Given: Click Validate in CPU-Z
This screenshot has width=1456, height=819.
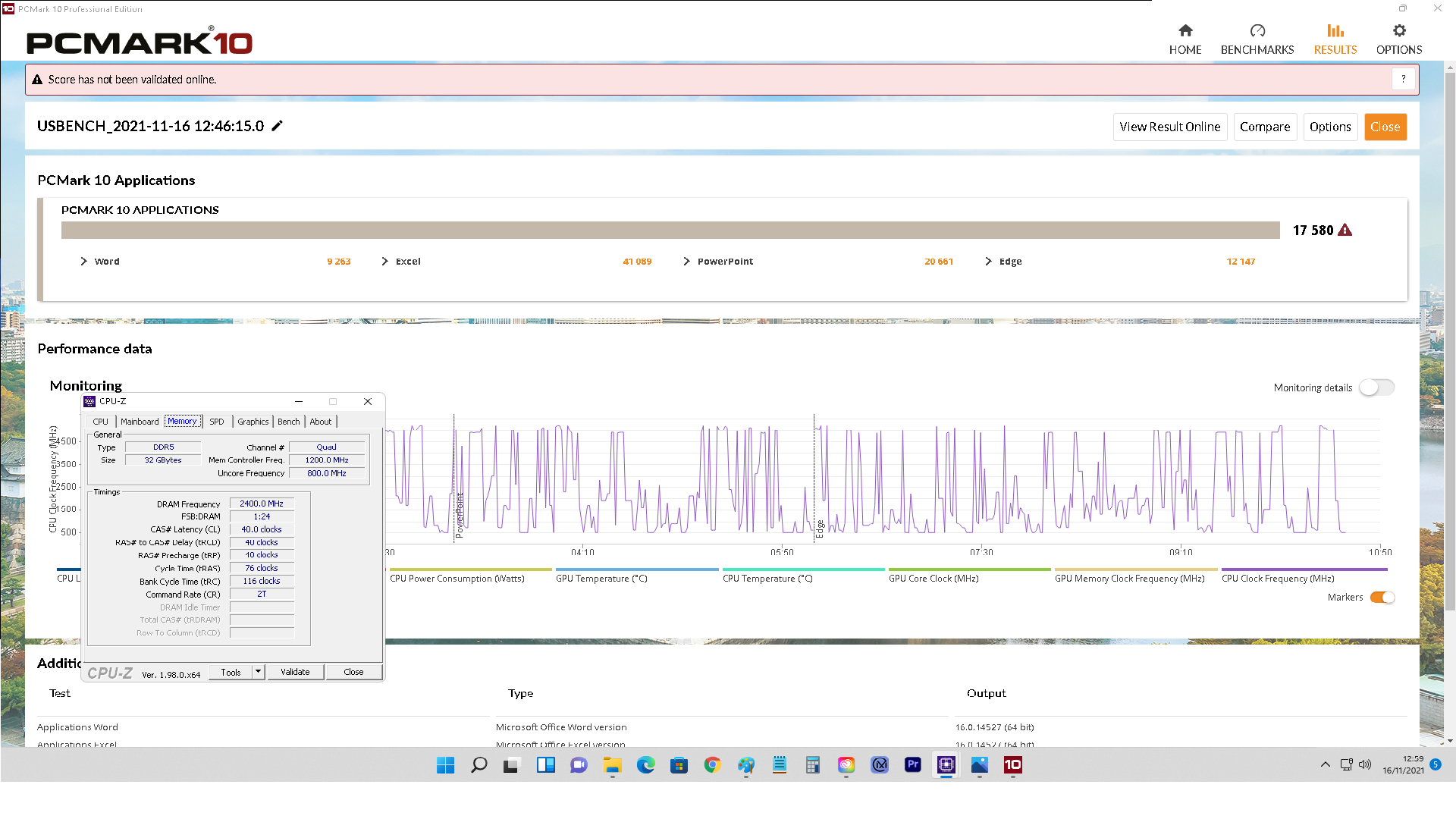Looking at the screenshot, I should click(x=295, y=672).
